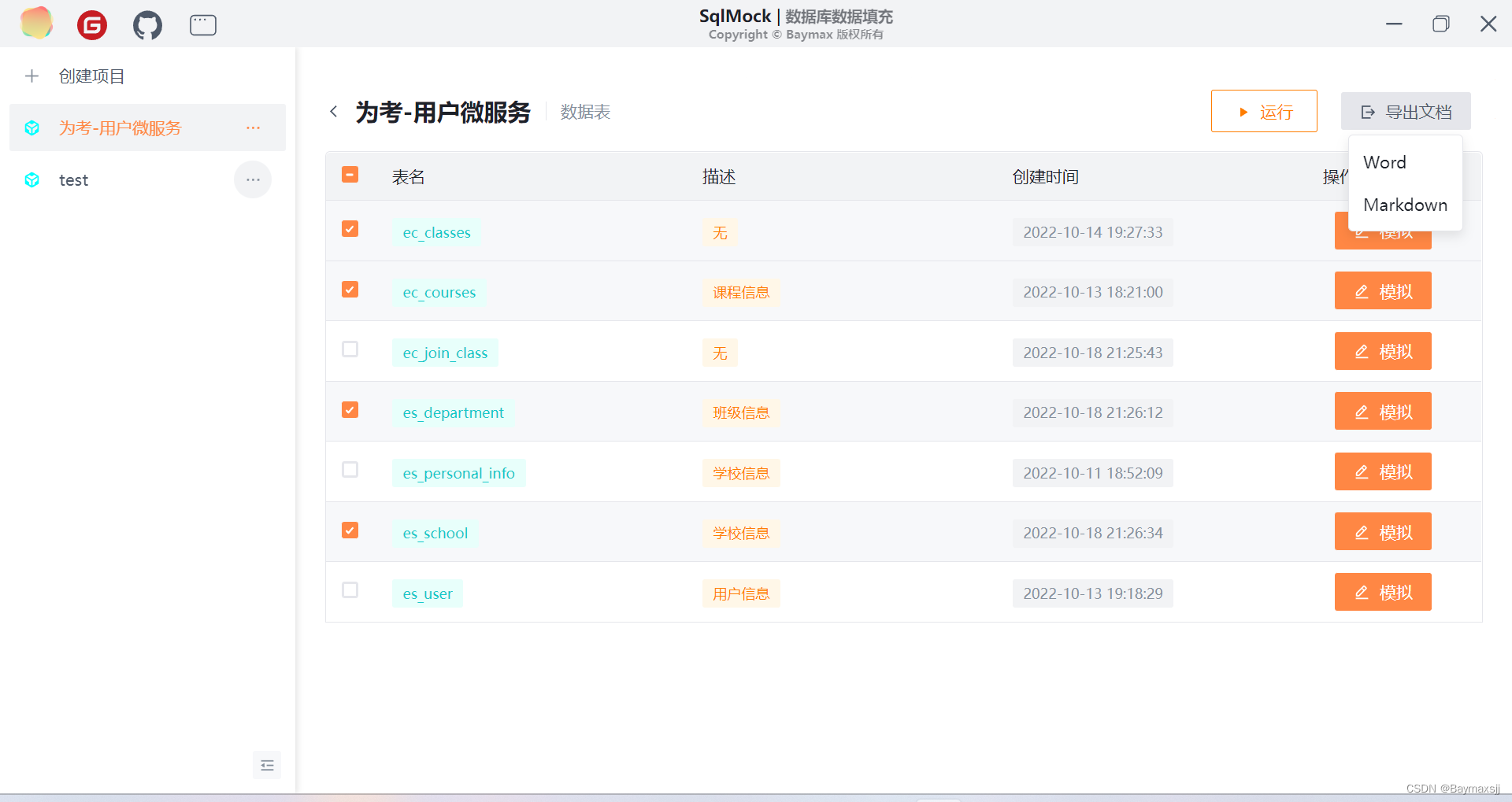Open the ec_classes table link

(x=436, y=232)
